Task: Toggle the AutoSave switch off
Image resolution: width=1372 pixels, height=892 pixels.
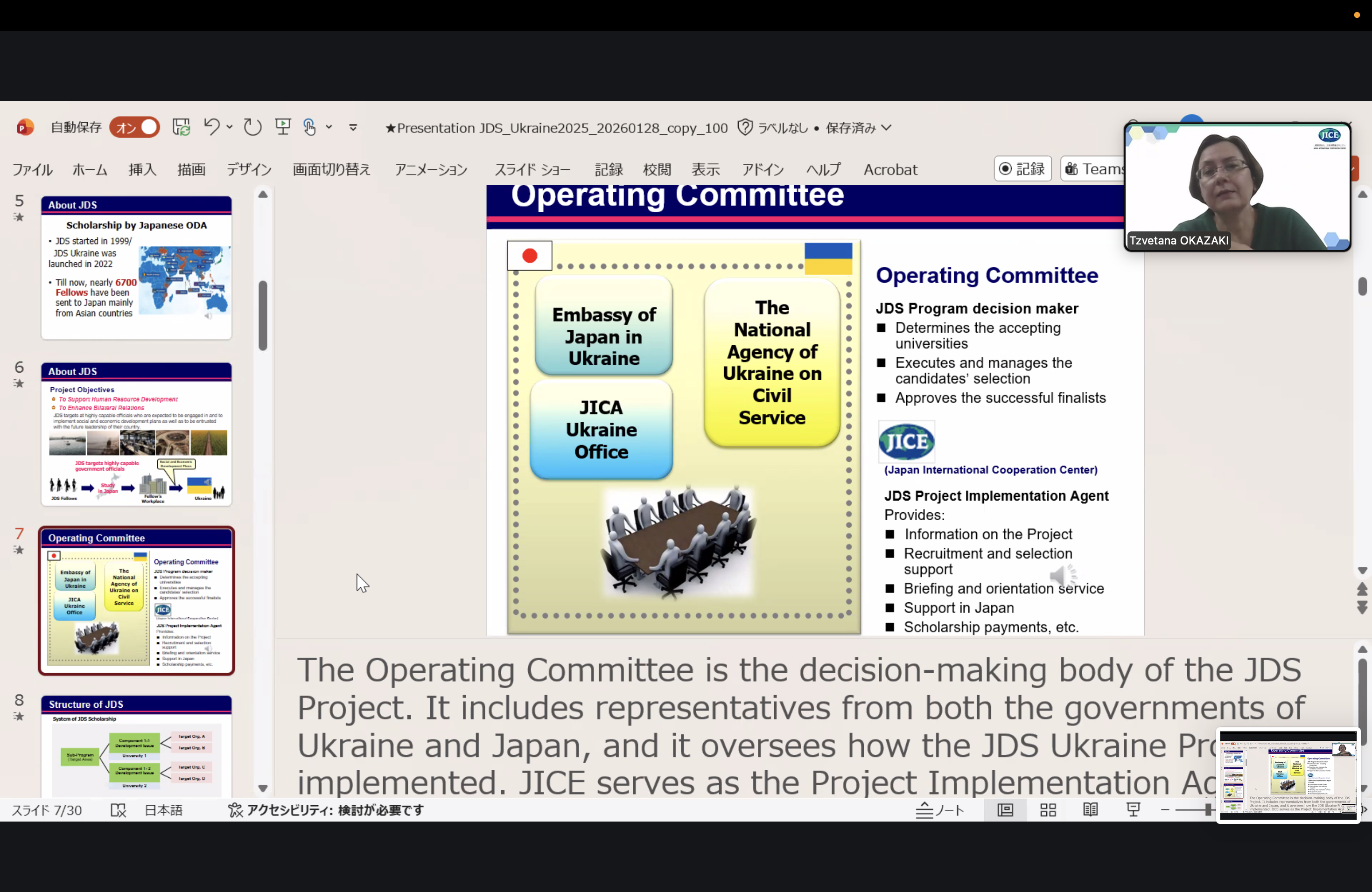Action: click(x=135, y=127)
